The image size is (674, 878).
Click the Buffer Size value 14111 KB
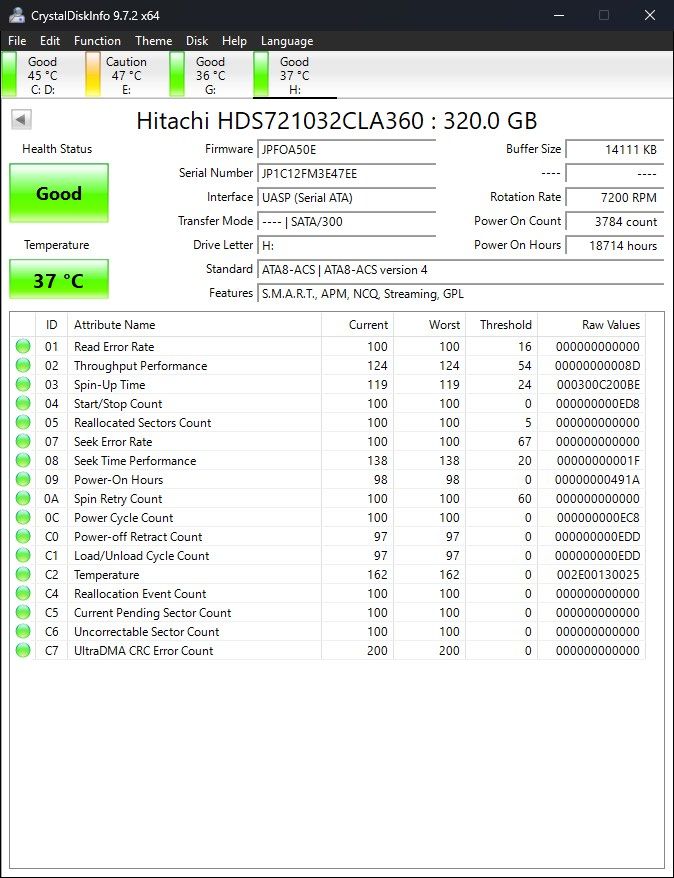pyautogui.click(x=615, y=150)
